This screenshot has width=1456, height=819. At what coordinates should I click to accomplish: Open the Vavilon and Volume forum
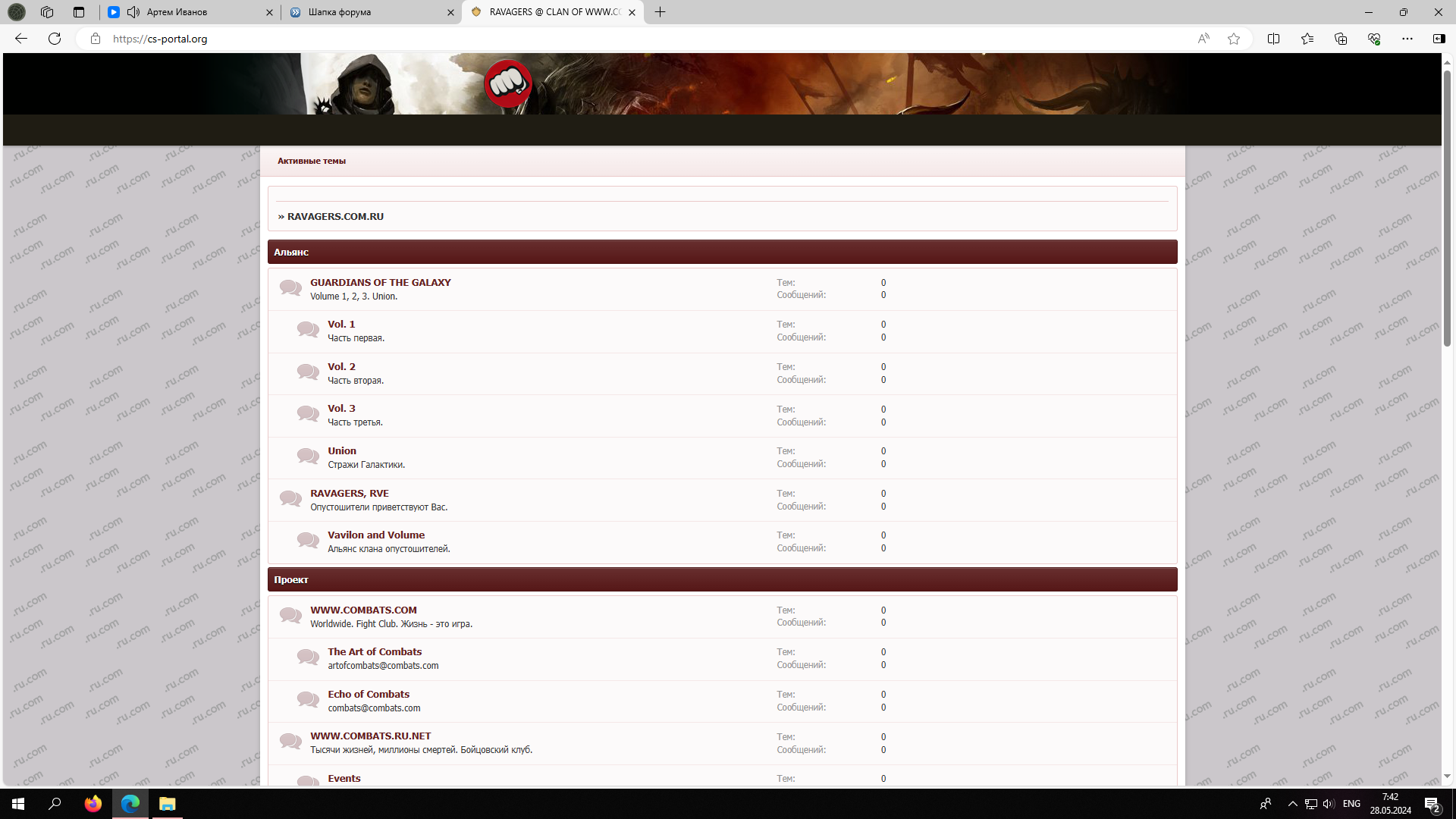376,535
